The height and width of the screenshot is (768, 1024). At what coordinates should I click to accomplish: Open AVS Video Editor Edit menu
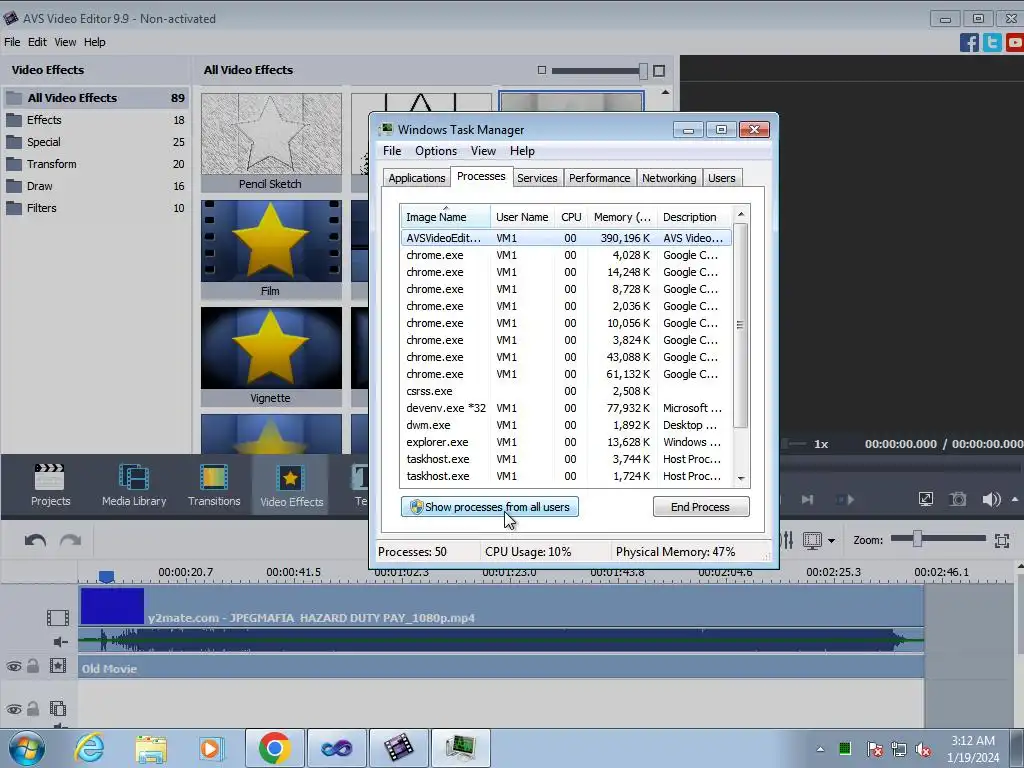pos(37,42)
